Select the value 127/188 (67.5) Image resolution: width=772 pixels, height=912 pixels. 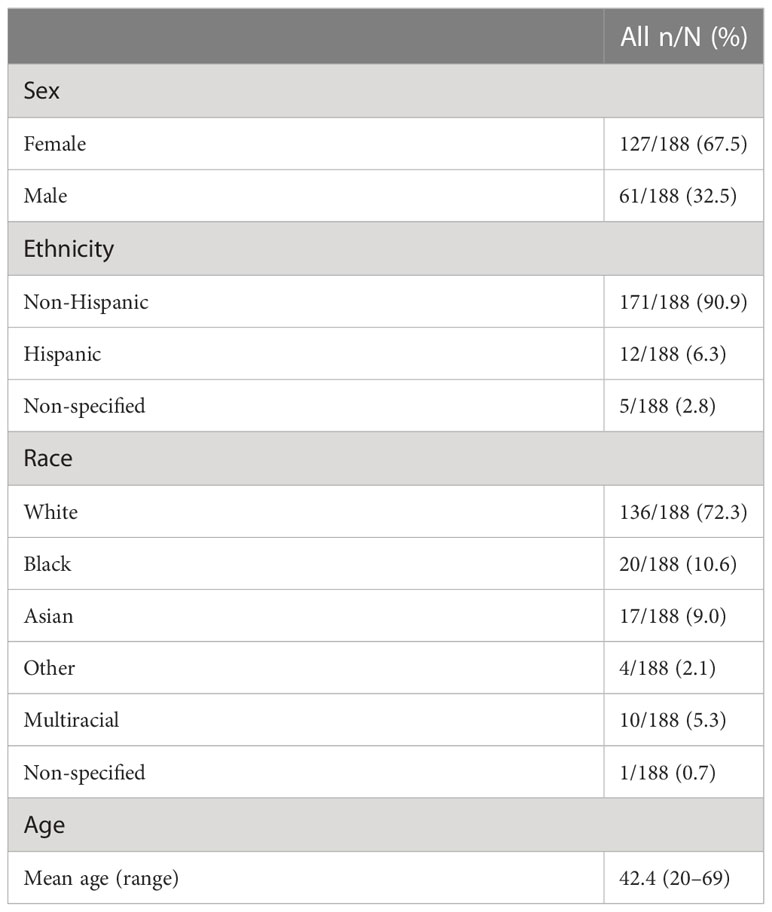[x=683, y=144]
